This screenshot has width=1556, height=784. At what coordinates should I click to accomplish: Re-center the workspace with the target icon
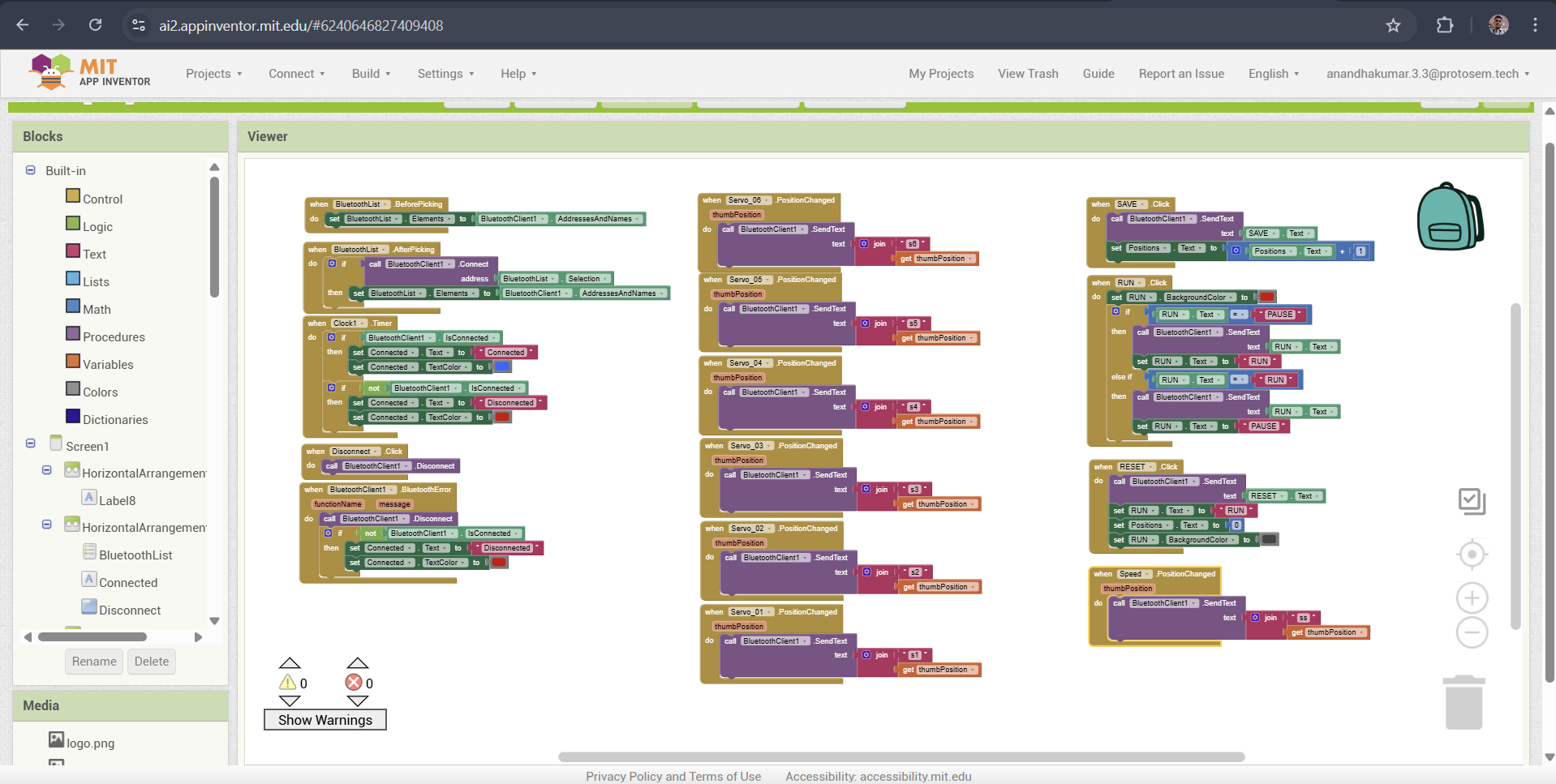(x=1472, y=555)
